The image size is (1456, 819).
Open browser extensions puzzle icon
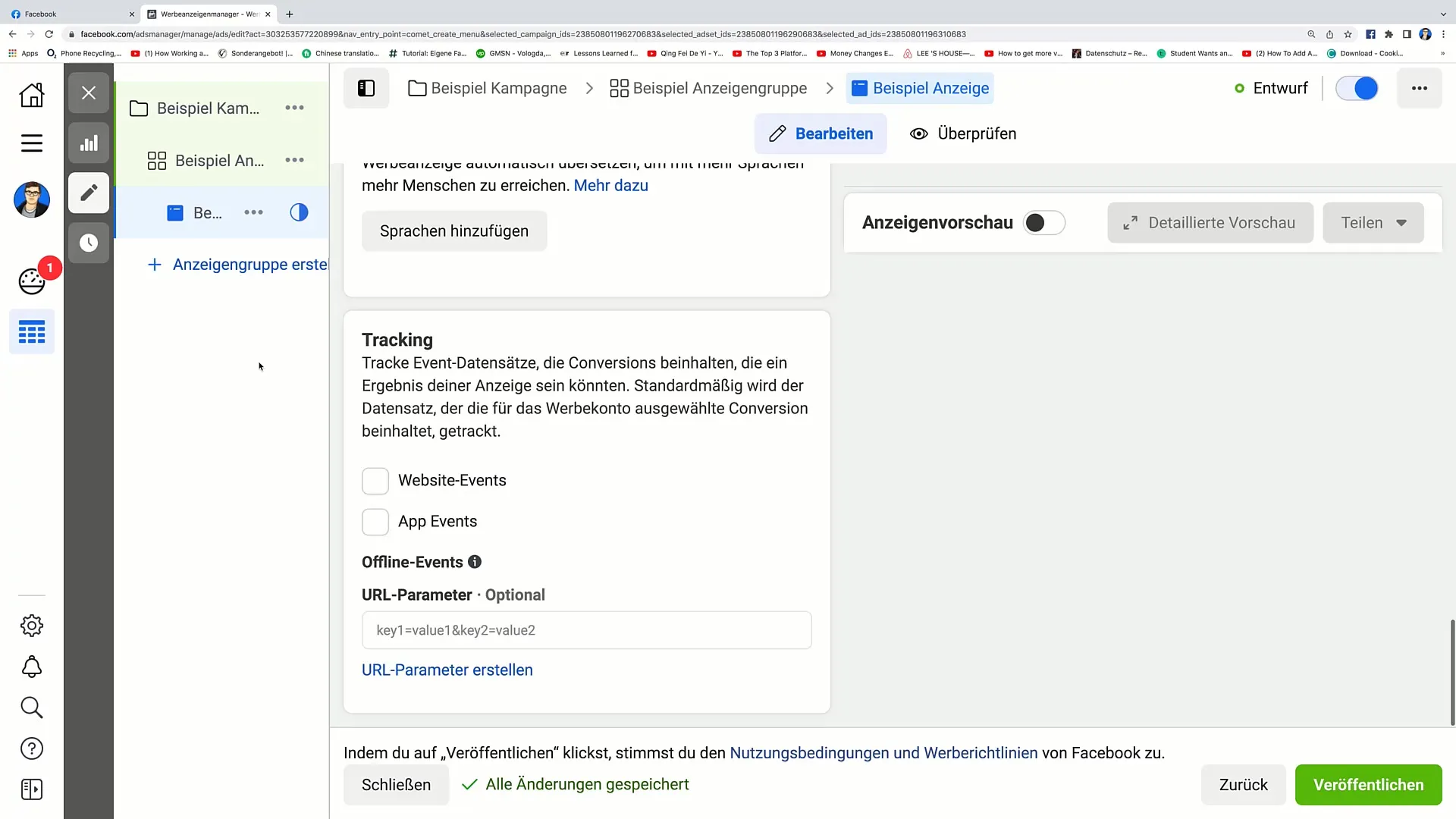click(x=1389, y=34)
